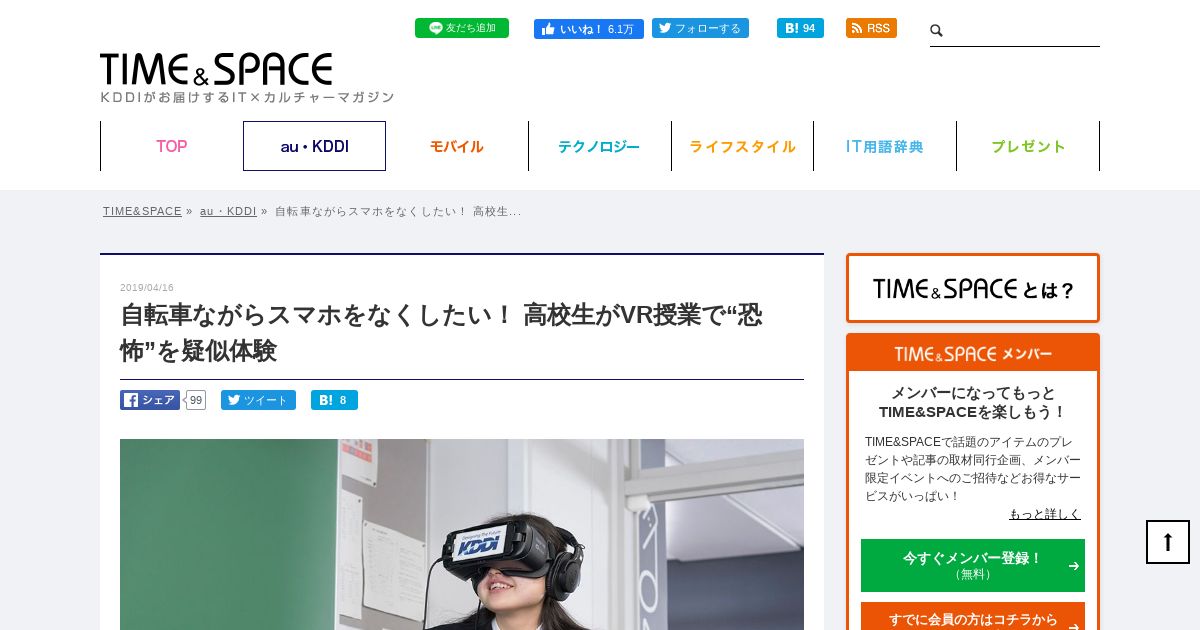Click the article headline about VR授業
The image size is (1200, 630).
pyautogui.click(x=441, y=333)
